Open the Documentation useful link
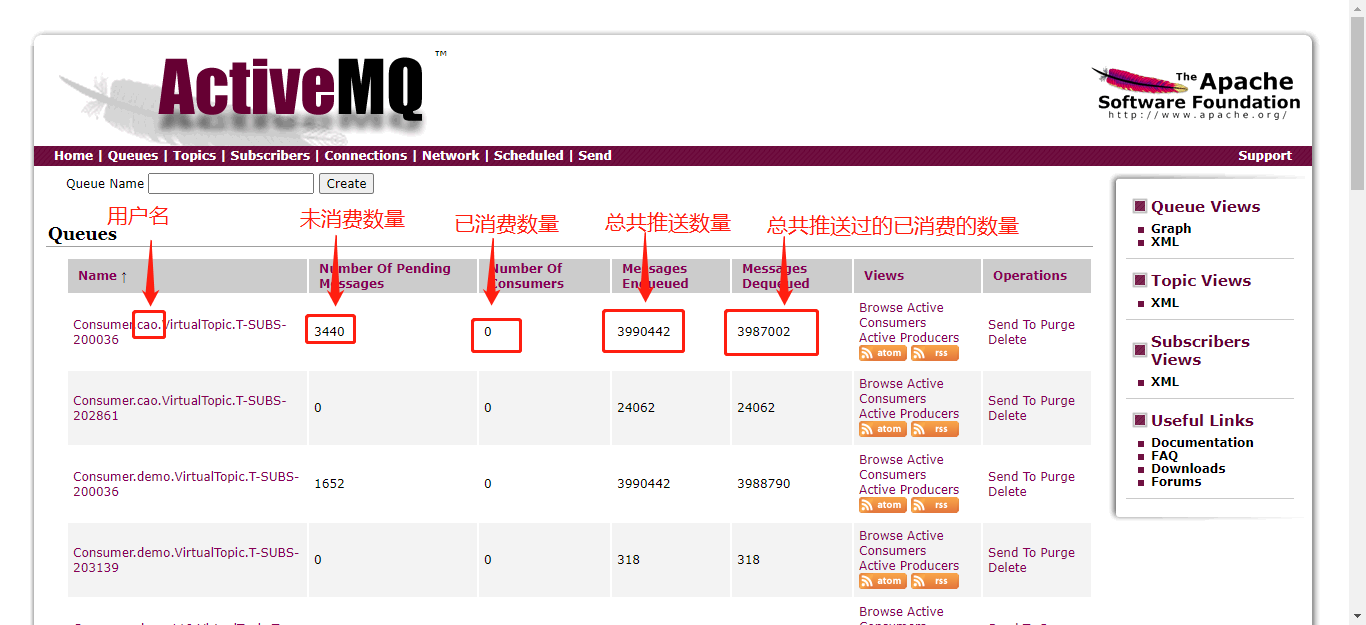 tap(1202, 443)
